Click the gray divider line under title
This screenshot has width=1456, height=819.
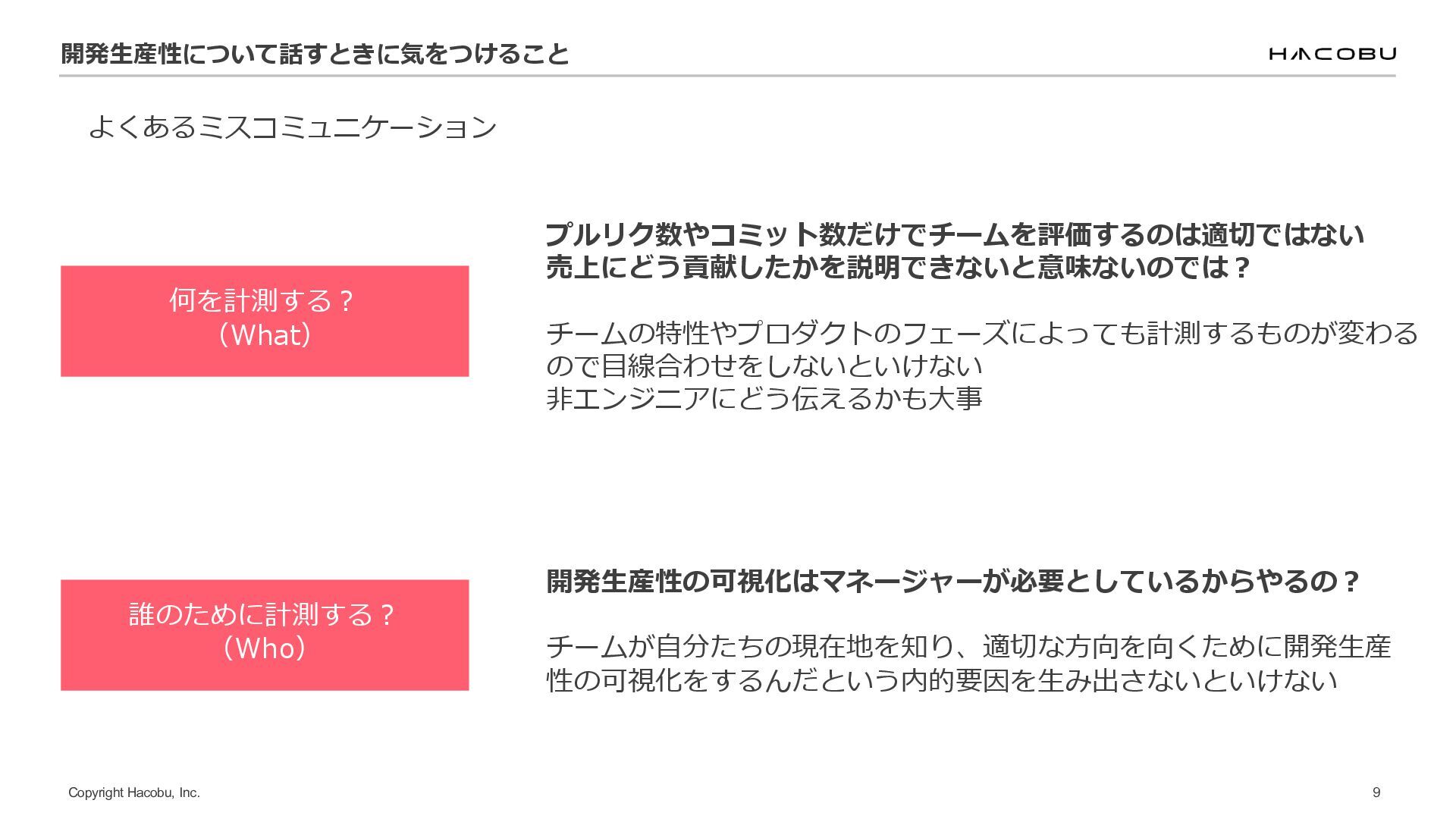click(x=727, y=76)
